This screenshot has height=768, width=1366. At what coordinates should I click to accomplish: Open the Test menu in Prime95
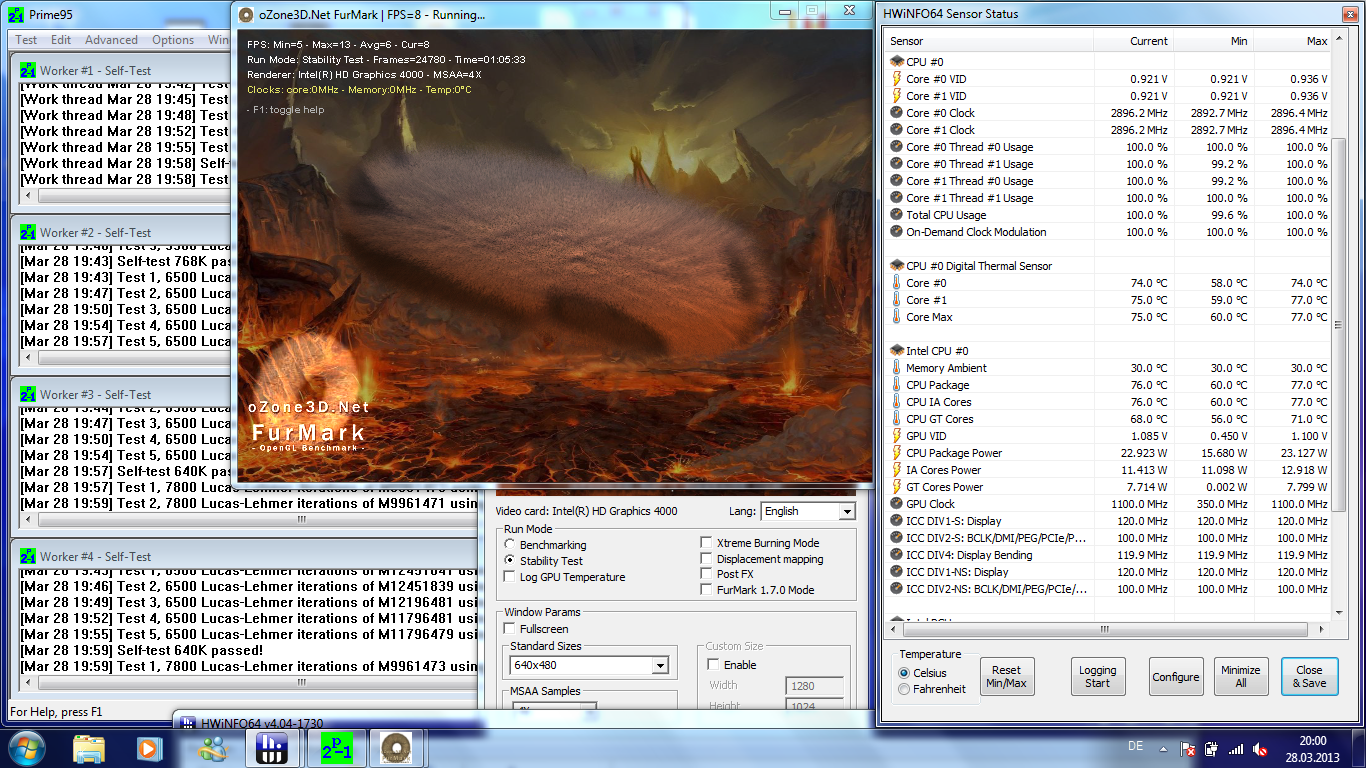pyautogui.click(x=26, y=40)
